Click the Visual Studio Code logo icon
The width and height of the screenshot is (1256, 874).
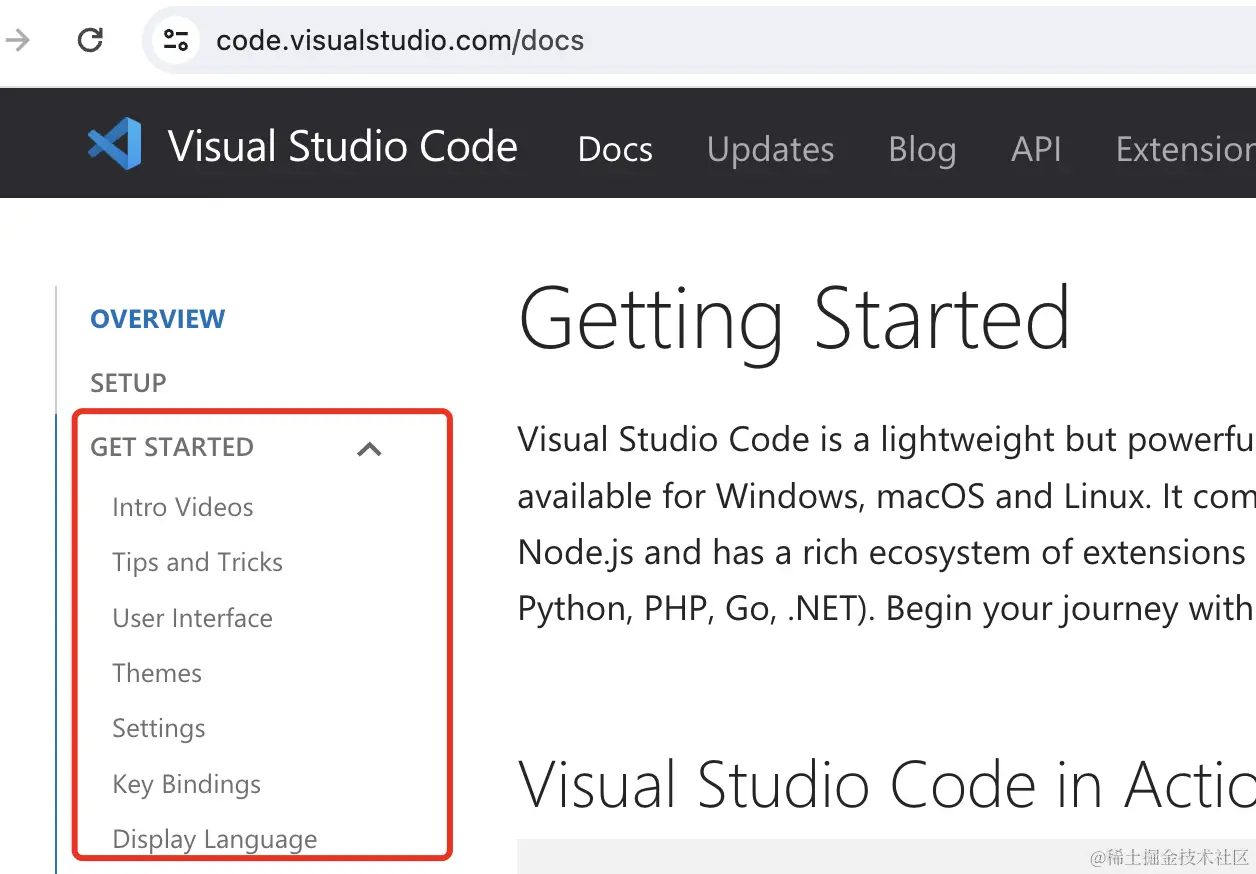[114, 144]
